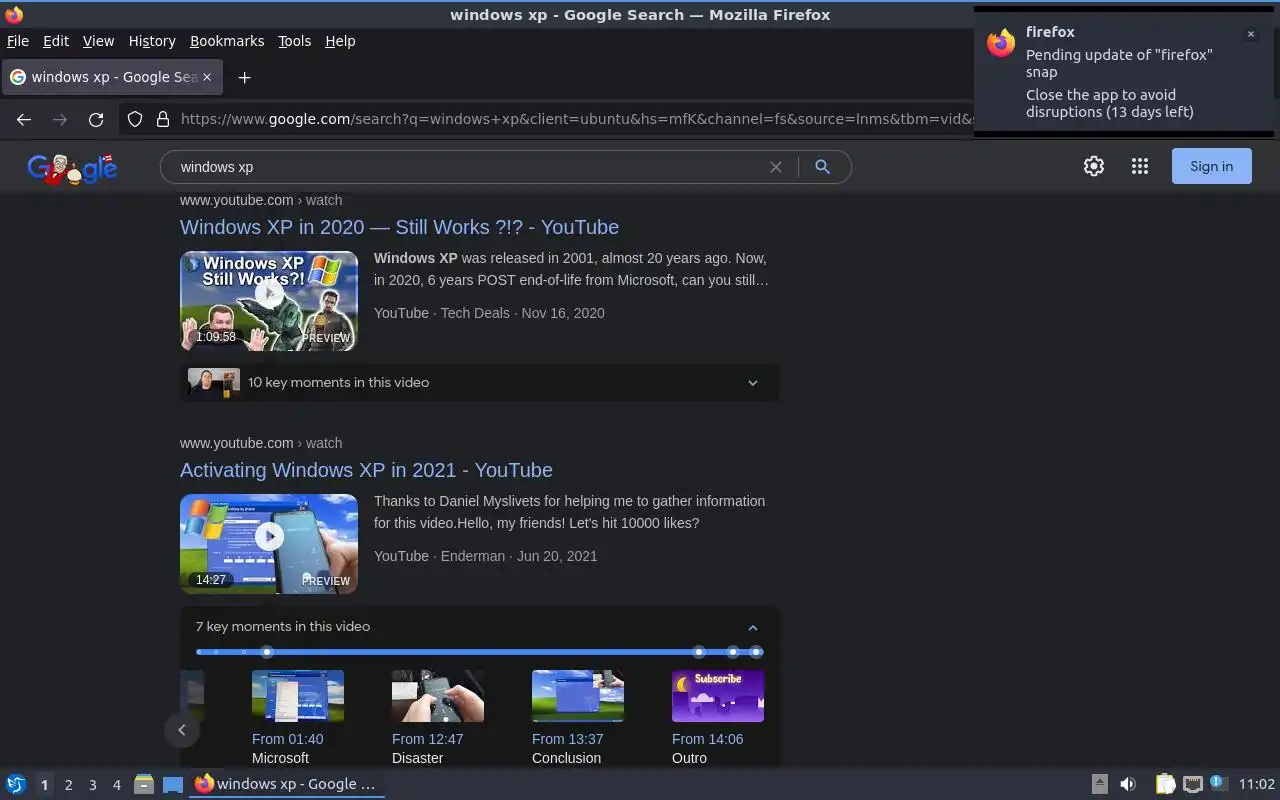Click the Subscribe Outro thumbnail
Viewport: 1280px width, 800px height.
pyautogui.click(x=718, y=696)
